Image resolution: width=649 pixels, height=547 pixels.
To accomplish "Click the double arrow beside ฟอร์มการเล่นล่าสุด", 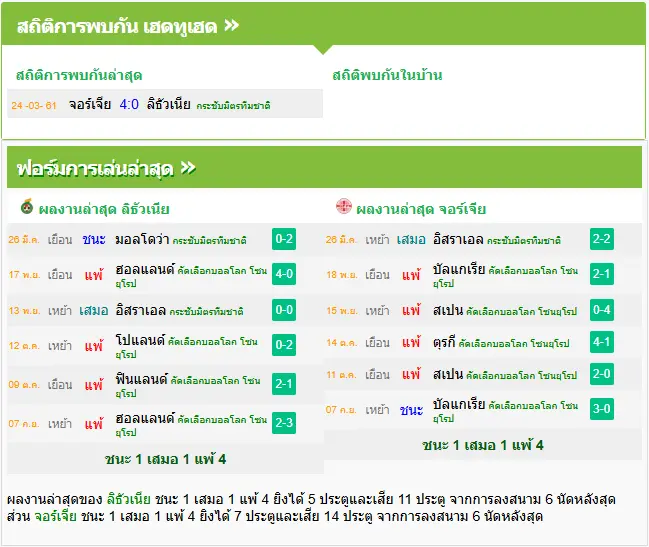I will (x=188, y=168).
